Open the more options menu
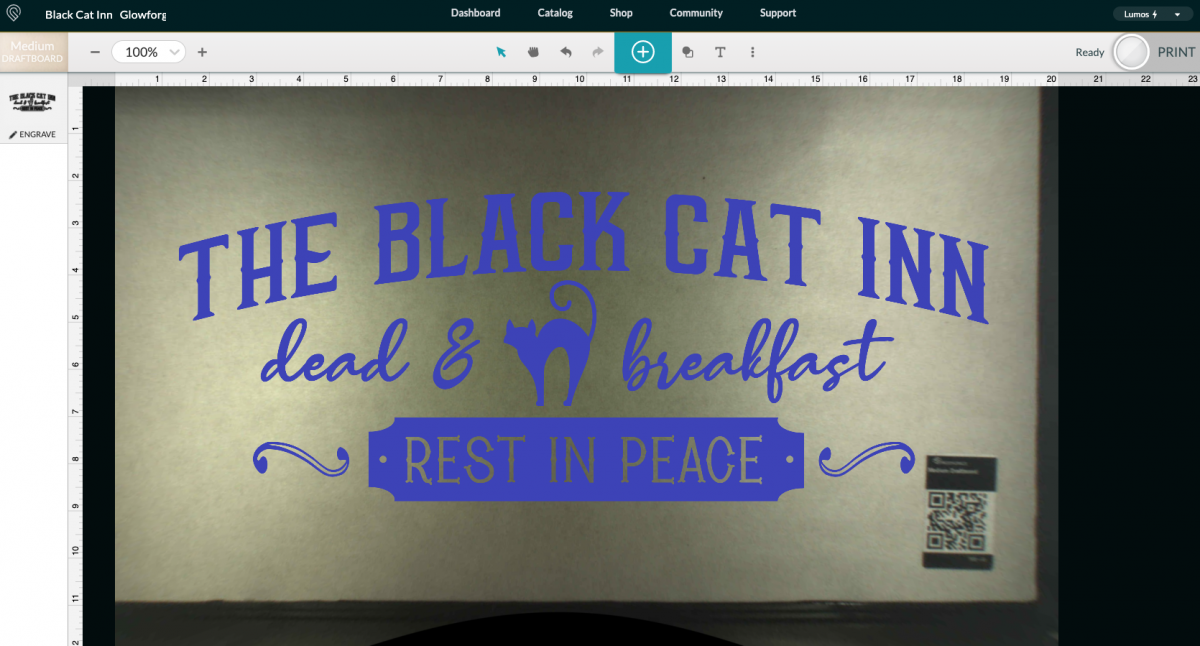This screenshot has height=646, width=1200. pyautogui.click(x=752, y=52)
